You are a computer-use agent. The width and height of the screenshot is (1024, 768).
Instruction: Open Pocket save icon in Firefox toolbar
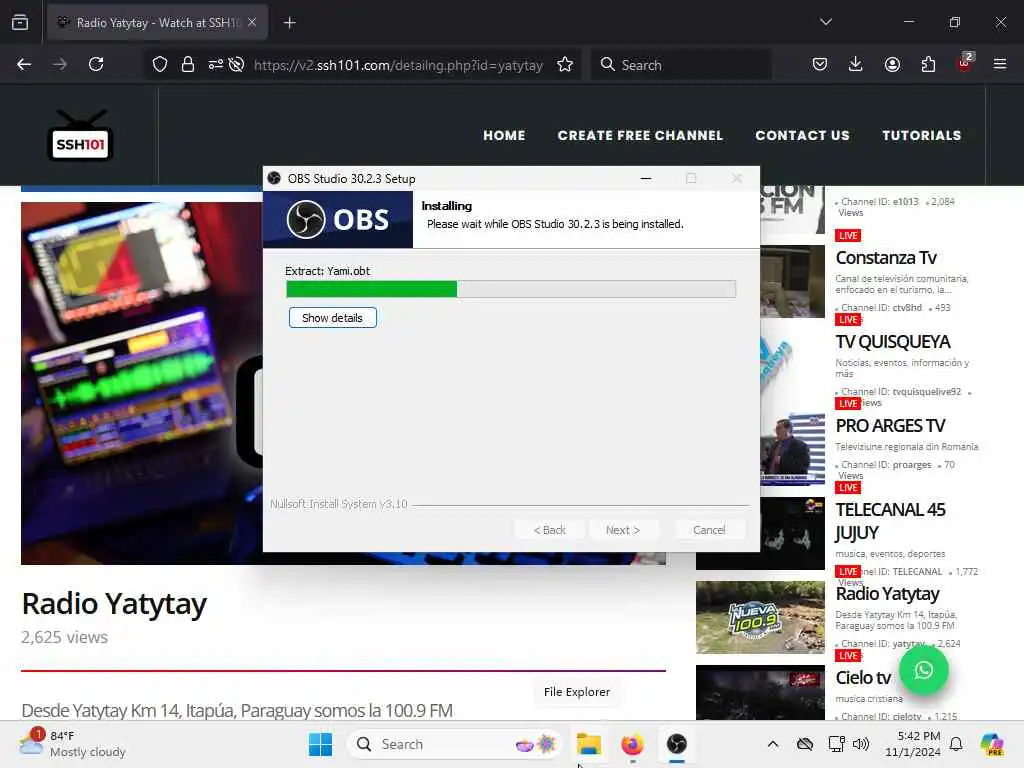[820, 64]
